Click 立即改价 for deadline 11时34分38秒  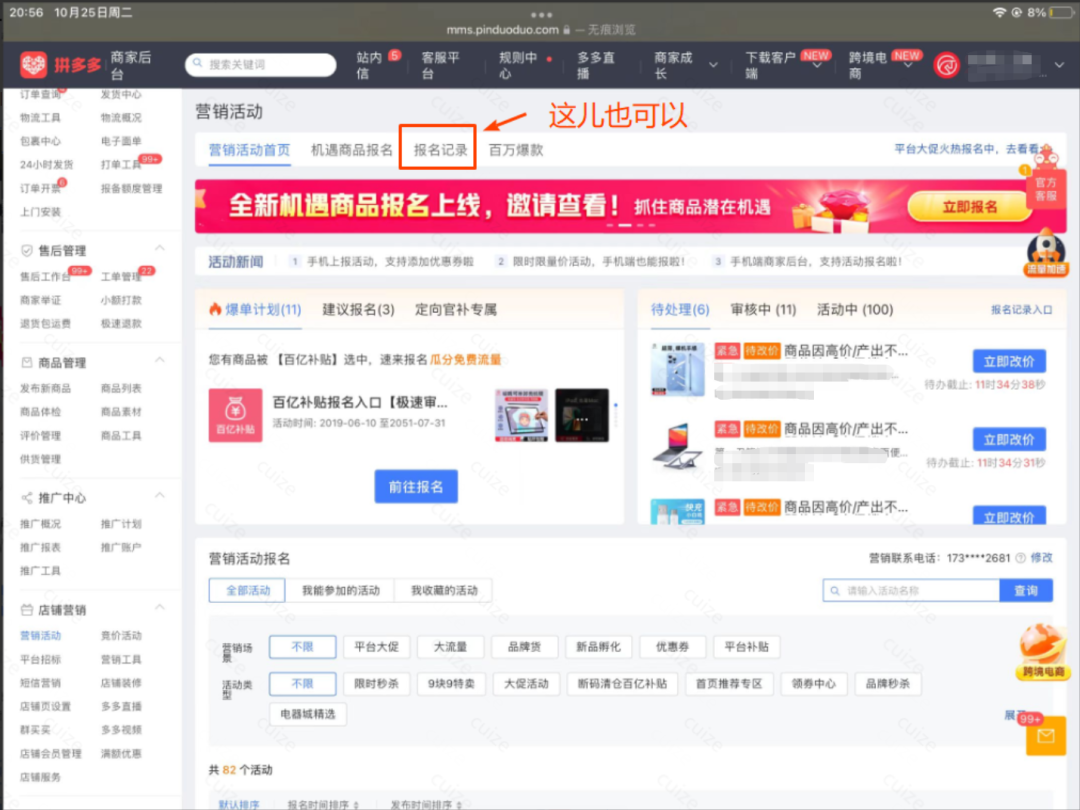coord(1009,362)
